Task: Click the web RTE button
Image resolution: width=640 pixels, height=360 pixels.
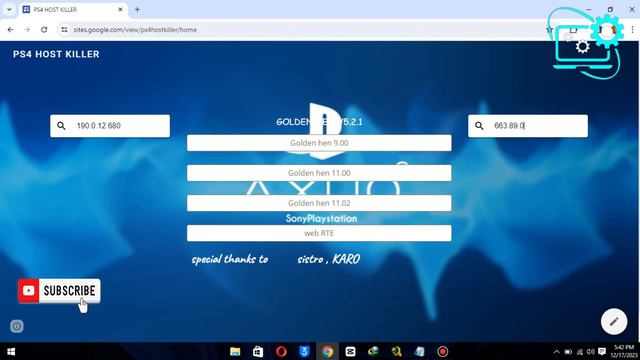Action: [319, 233]
